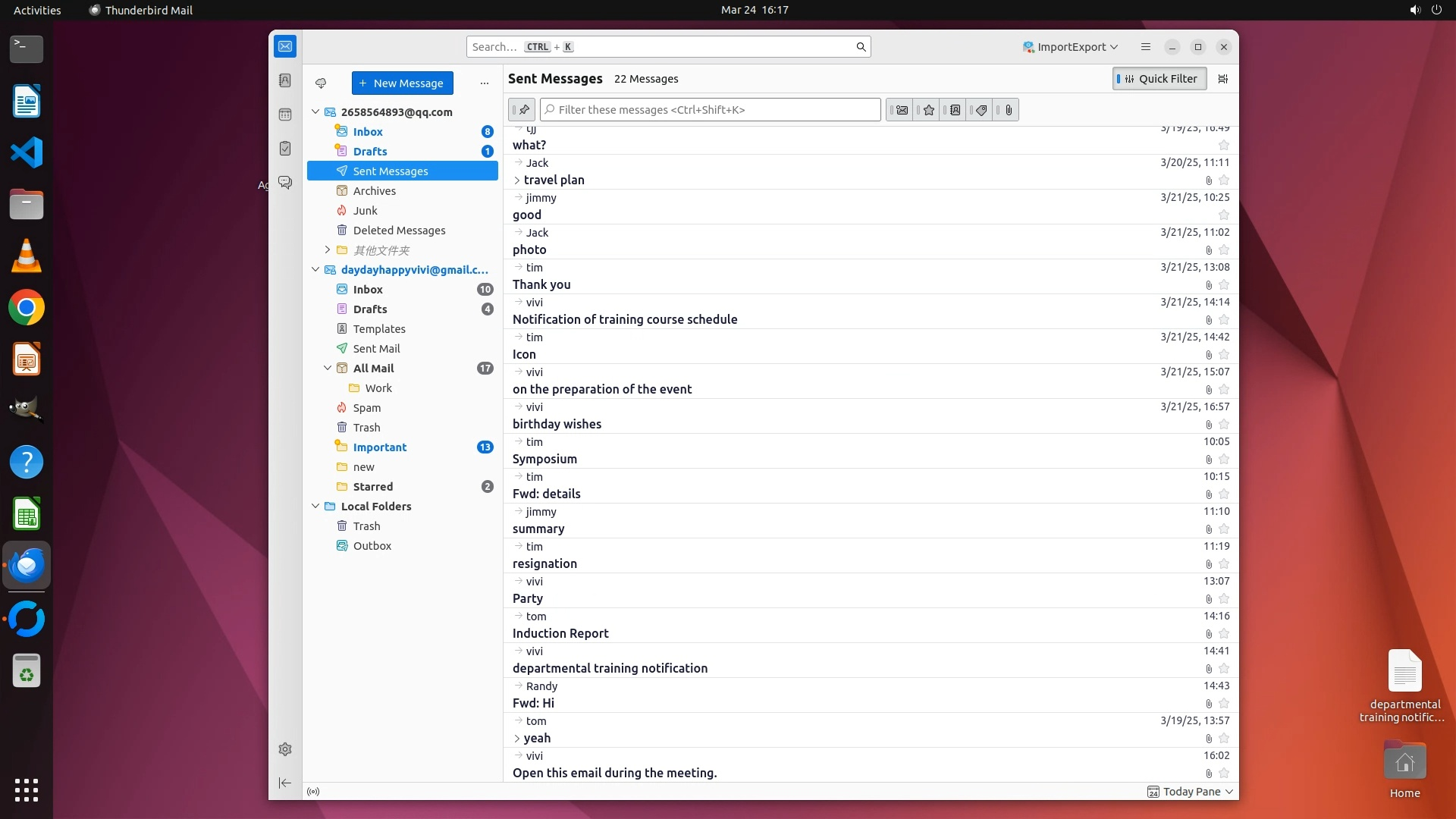Screen dimensions: 1456x819
Task: Open message list display options icon
Action: click(x=1222, y=79)
